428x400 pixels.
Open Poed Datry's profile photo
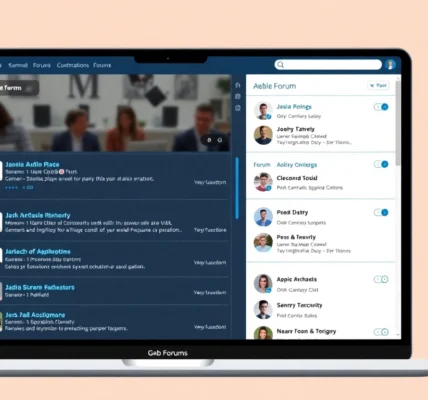tap(263, 217)
